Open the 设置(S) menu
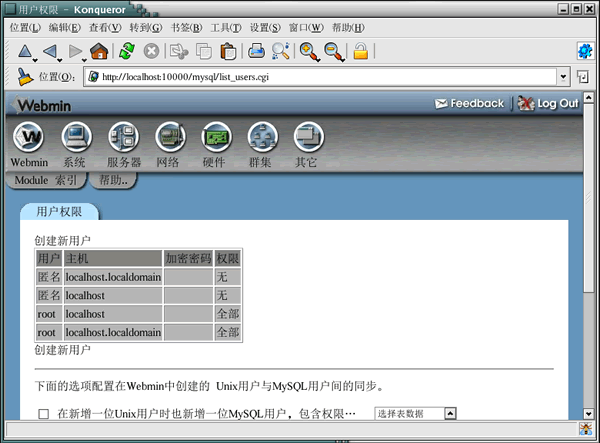This screenshot has height=443, width=600. coord(265,28)
